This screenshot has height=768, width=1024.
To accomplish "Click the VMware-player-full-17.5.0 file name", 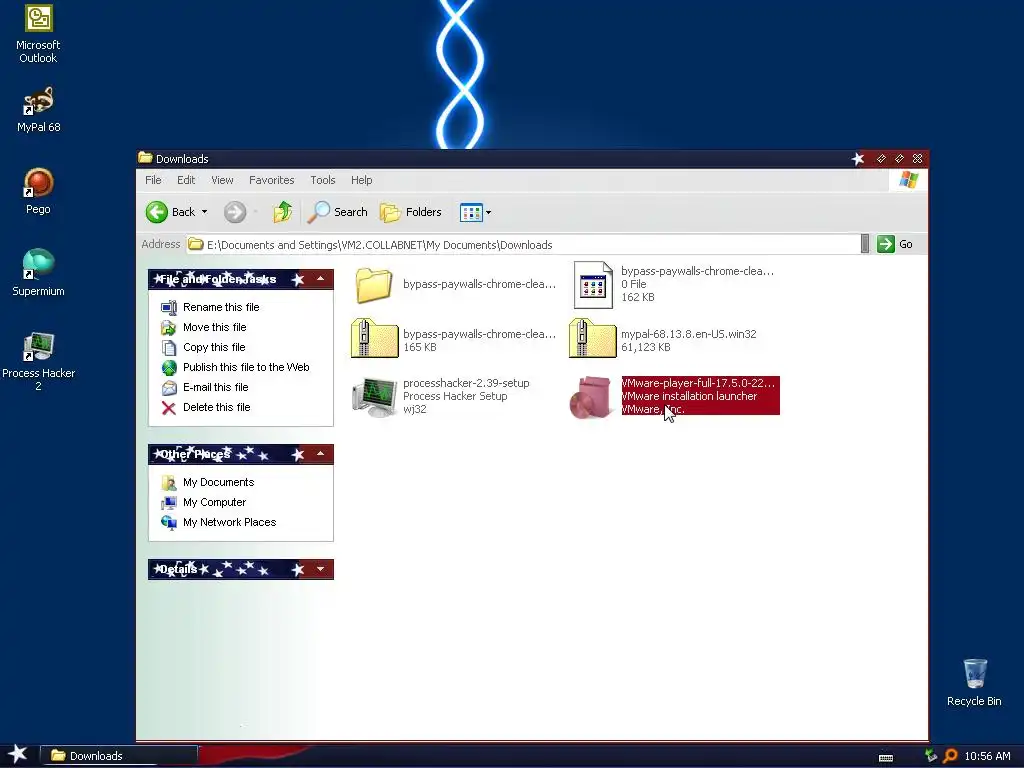I will [697, 383].
